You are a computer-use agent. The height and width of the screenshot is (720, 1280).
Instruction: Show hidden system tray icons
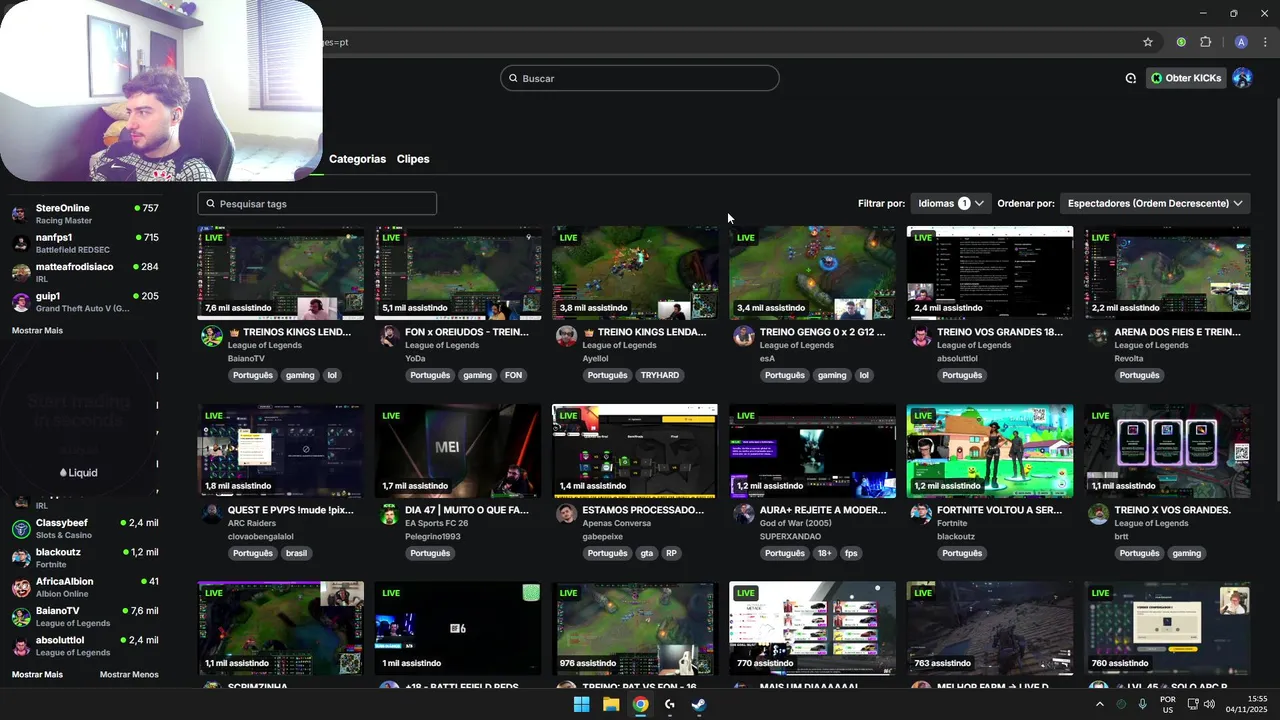(1100, 705)
